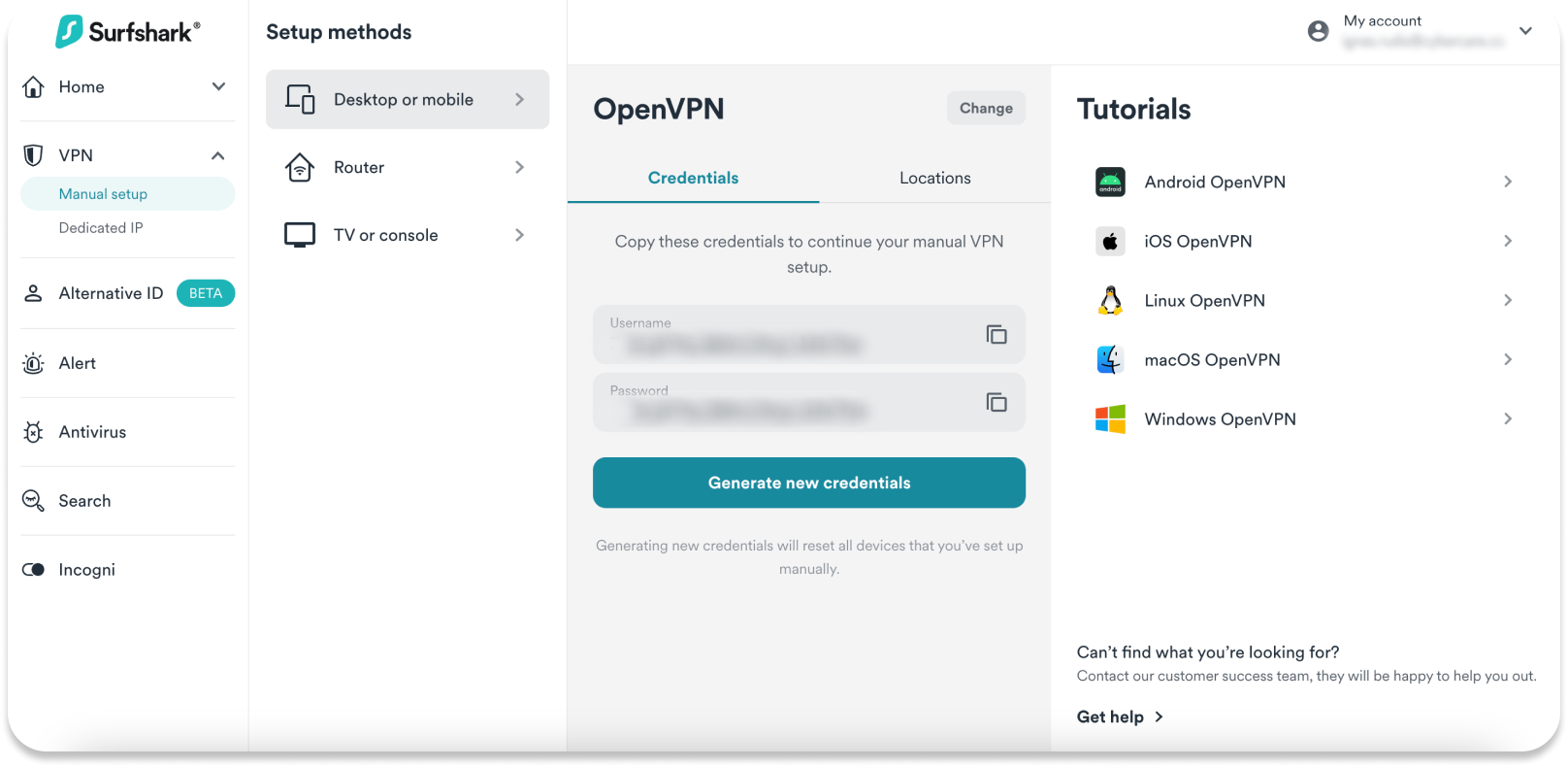1568x767 pixels.
Task: Expand the Home menu chevron
Action: (x=218, y=86)
